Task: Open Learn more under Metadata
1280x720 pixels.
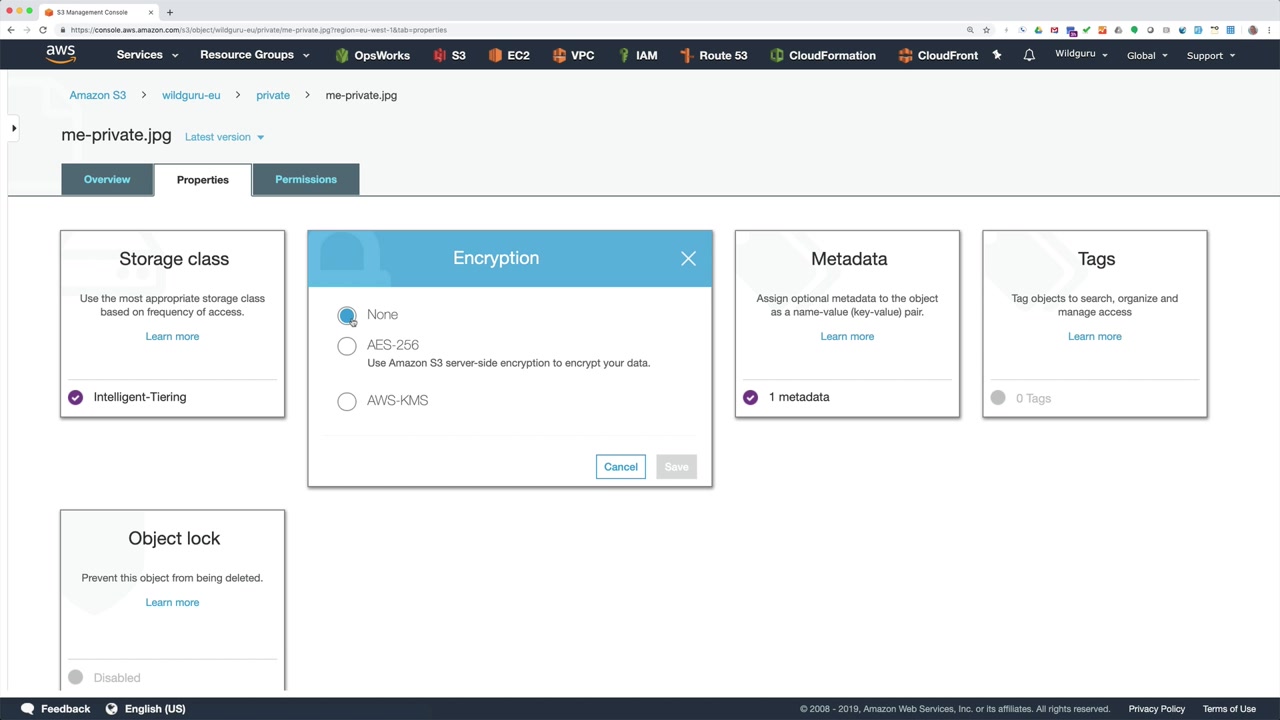Action: click(847, 336)
